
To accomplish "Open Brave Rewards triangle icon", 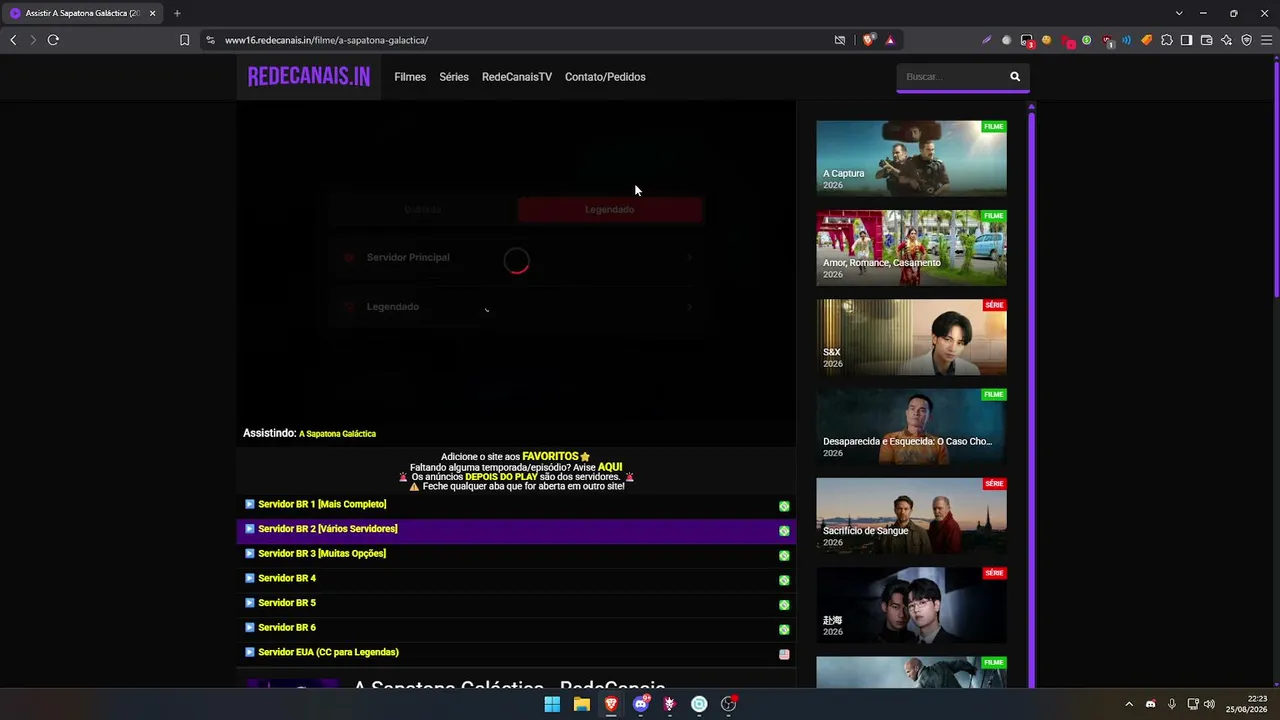I will [x=890, y=40].
